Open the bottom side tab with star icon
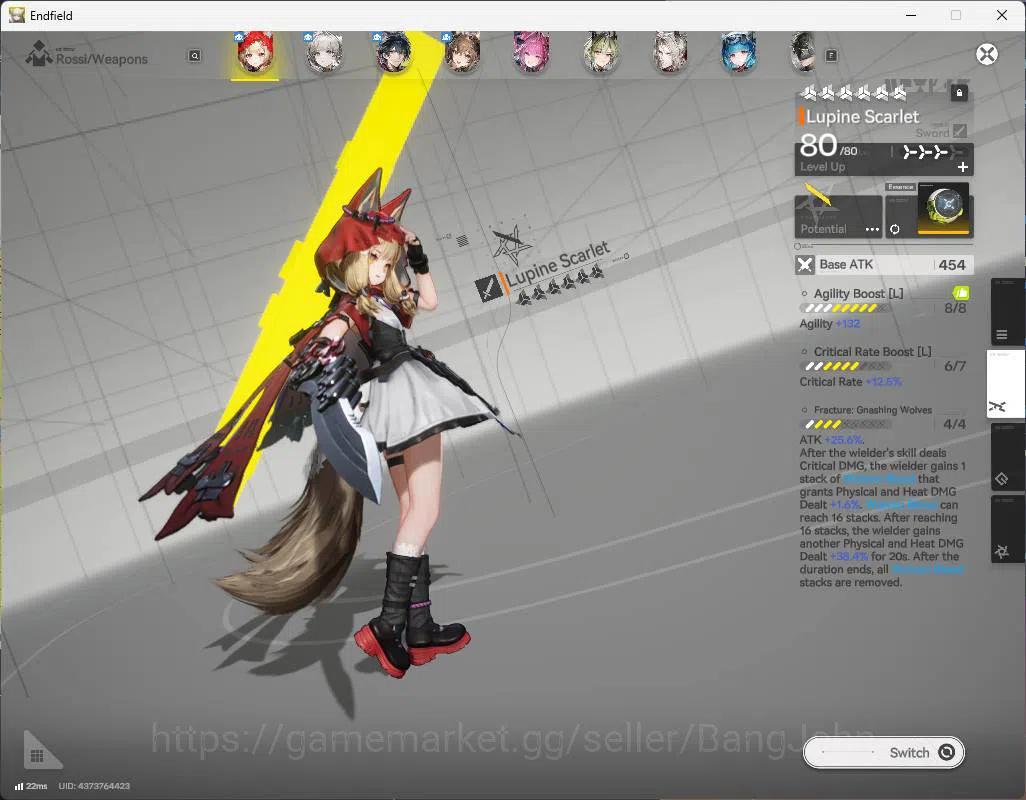The image size is (1026, 800). 1006,529
